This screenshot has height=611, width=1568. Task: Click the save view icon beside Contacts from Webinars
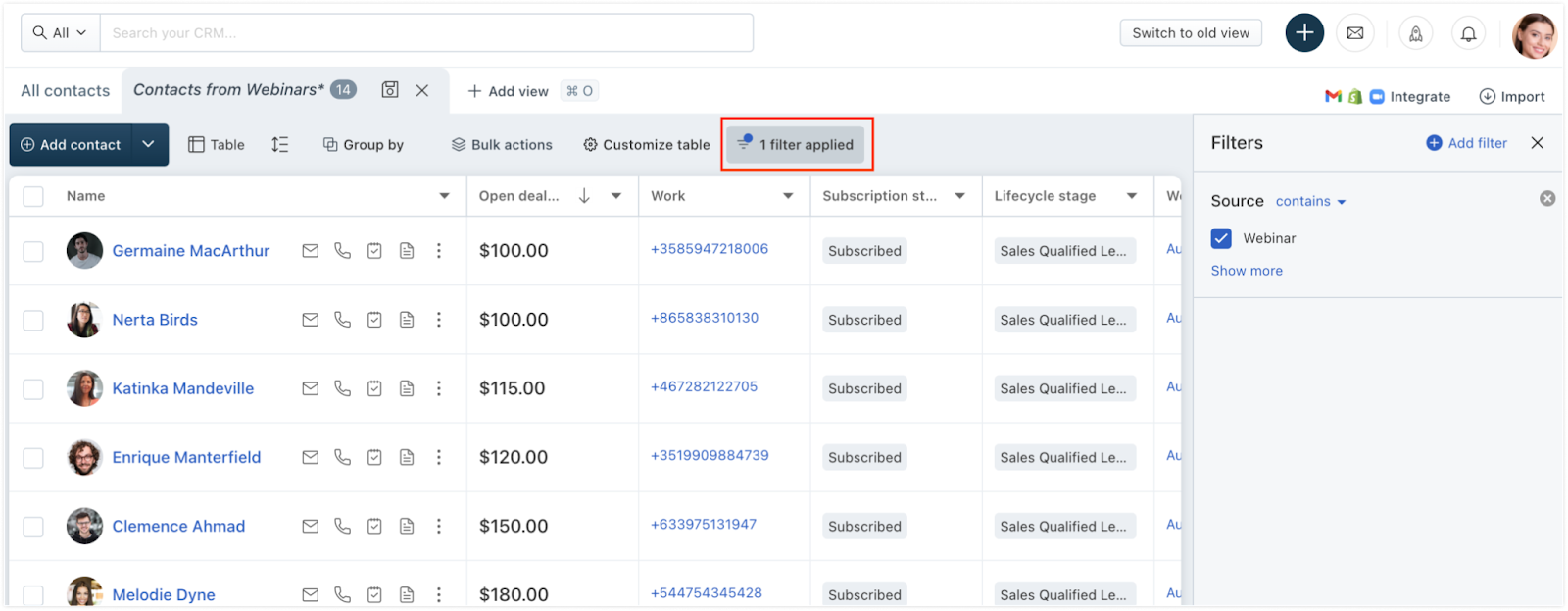point(390,90)
